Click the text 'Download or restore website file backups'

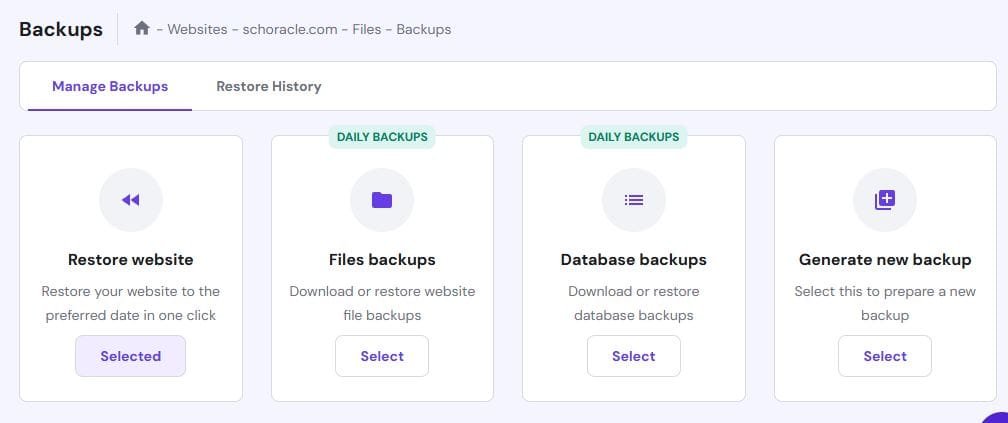tap(382, 303)
